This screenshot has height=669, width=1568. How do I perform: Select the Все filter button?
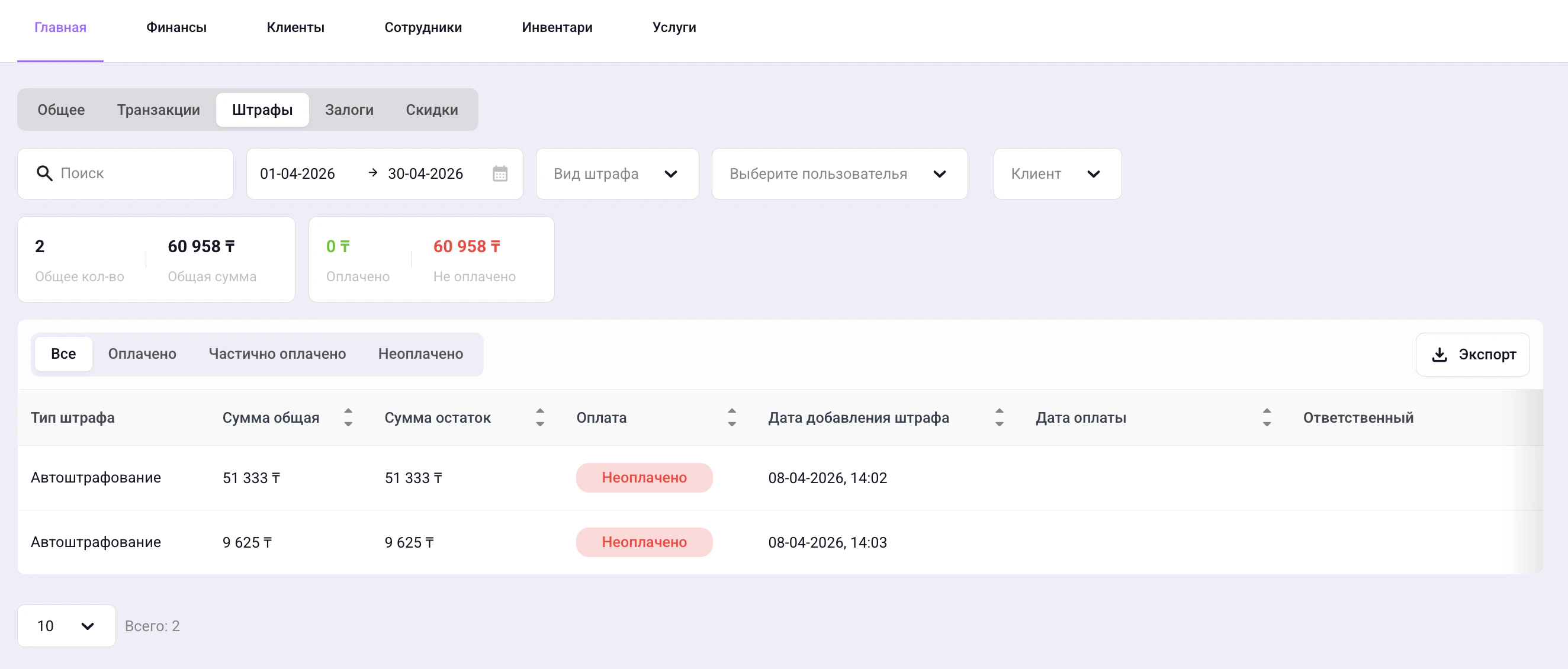(x=63, y=353)
